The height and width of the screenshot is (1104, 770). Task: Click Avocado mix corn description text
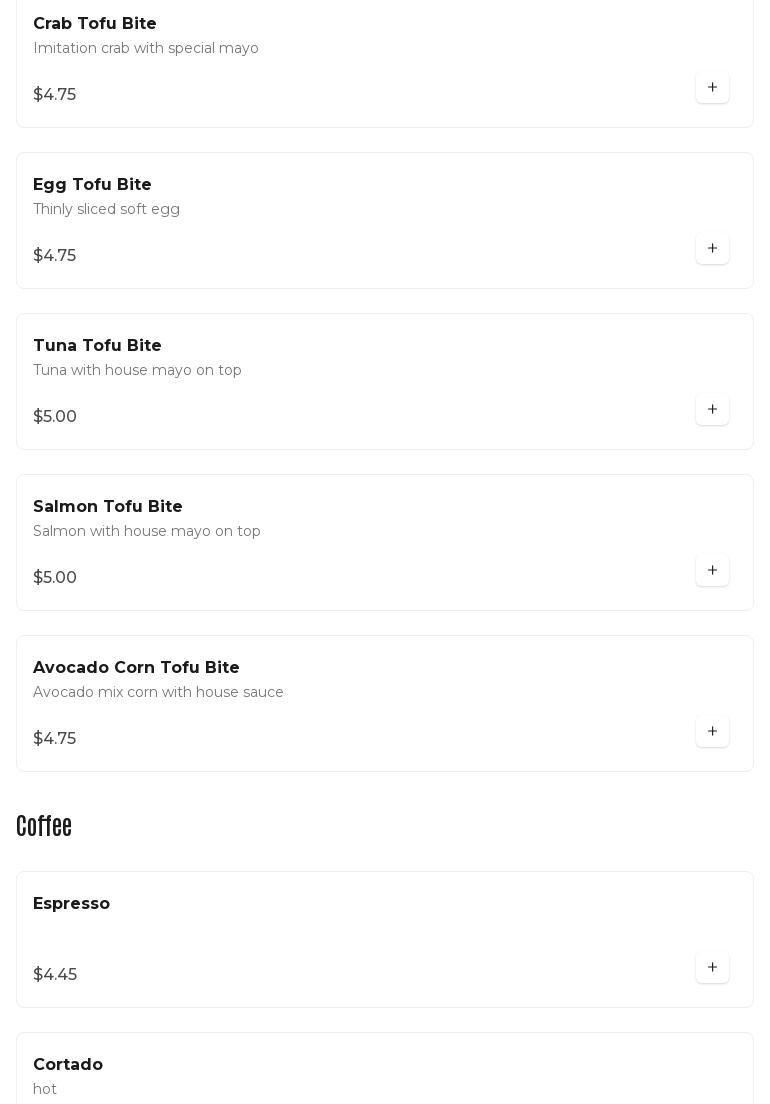(158, 693)
